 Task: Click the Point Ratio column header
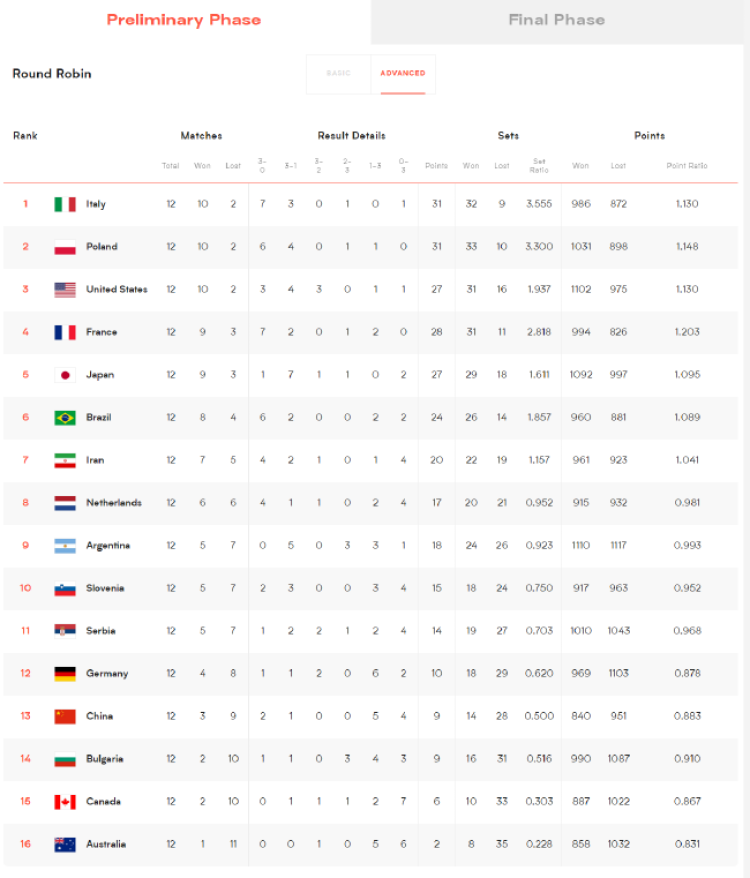pyautogui.click(x=687, y=166)
